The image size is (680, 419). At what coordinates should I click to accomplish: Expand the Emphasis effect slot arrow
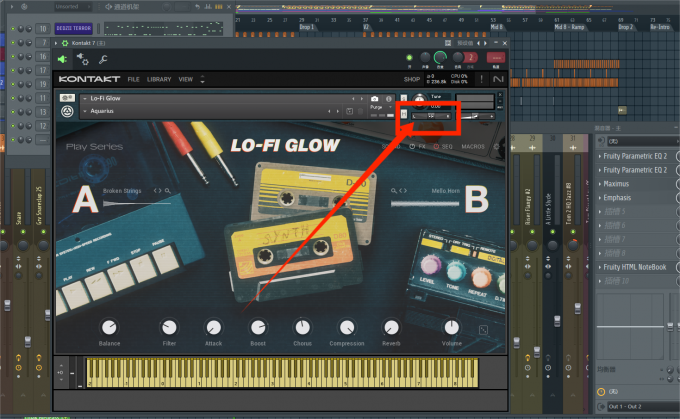[600, 198]
